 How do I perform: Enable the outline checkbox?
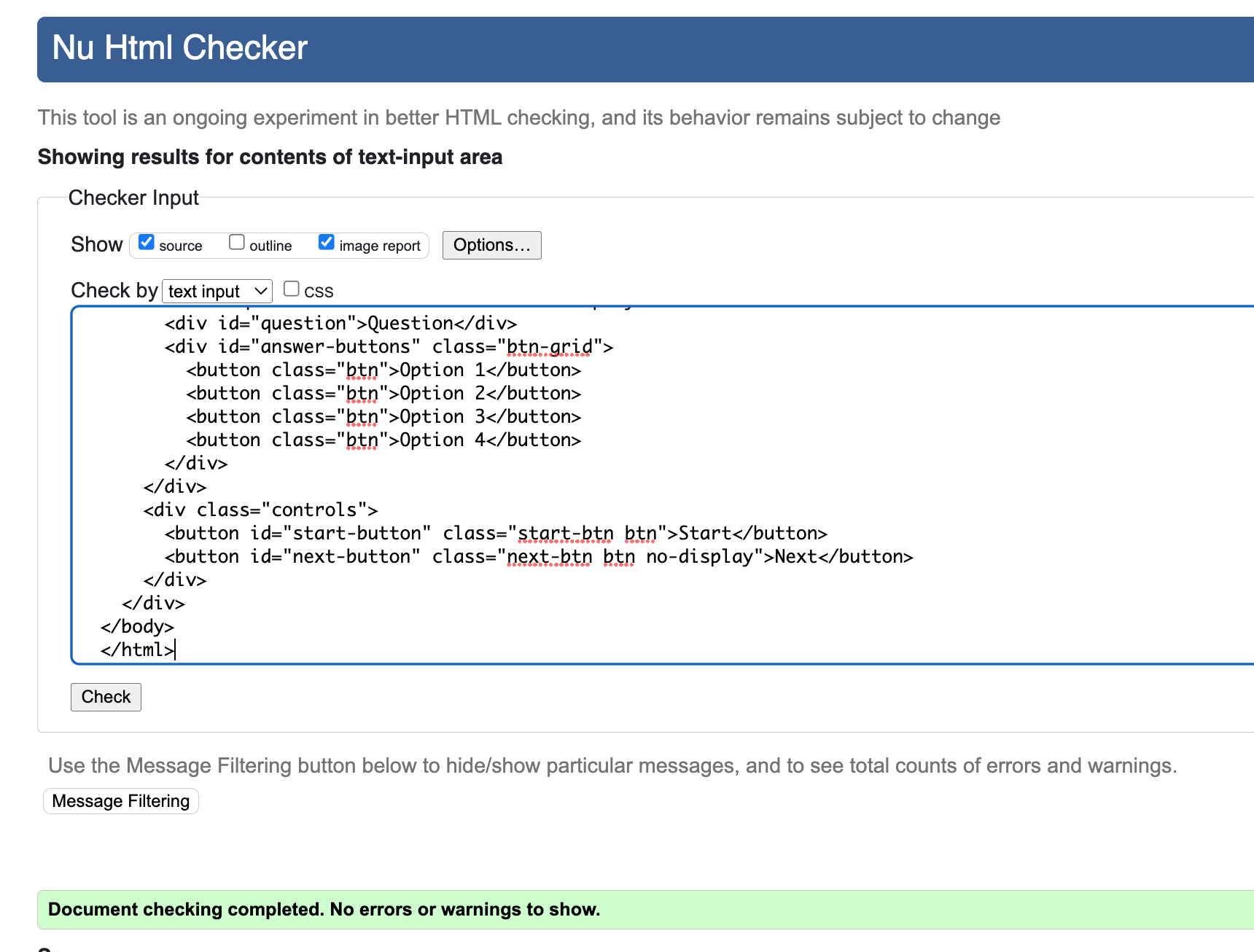coord(237,242)
